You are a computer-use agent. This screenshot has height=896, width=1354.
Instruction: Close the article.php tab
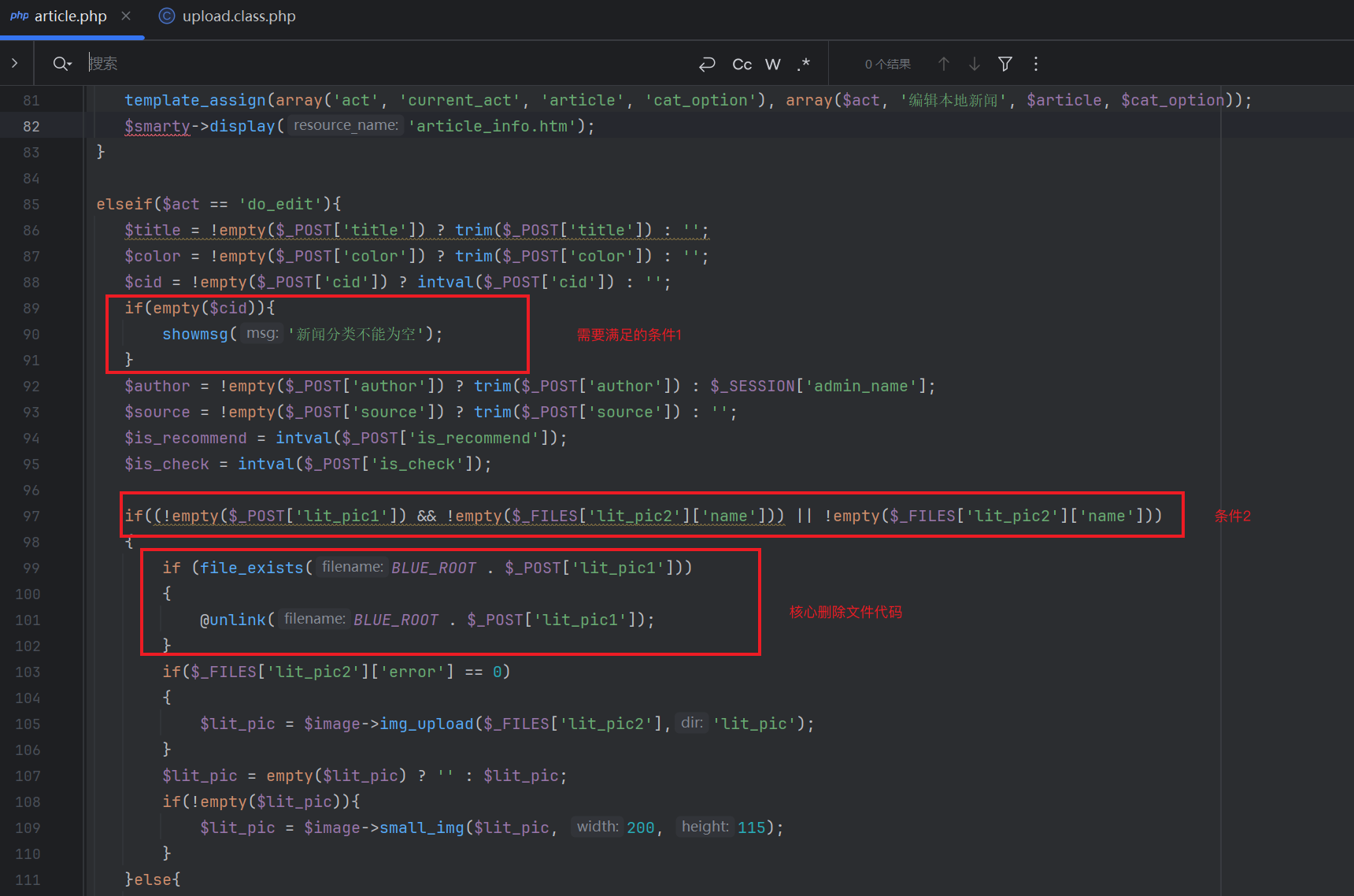[x=126, y=16]
